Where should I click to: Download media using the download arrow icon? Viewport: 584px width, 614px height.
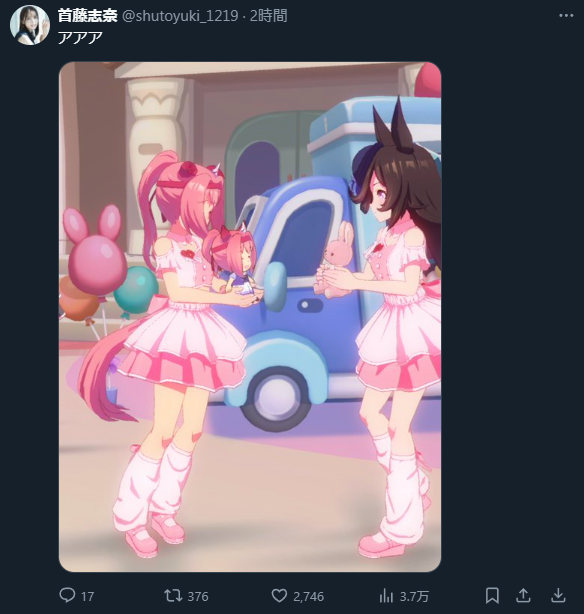tap(558, 596)
